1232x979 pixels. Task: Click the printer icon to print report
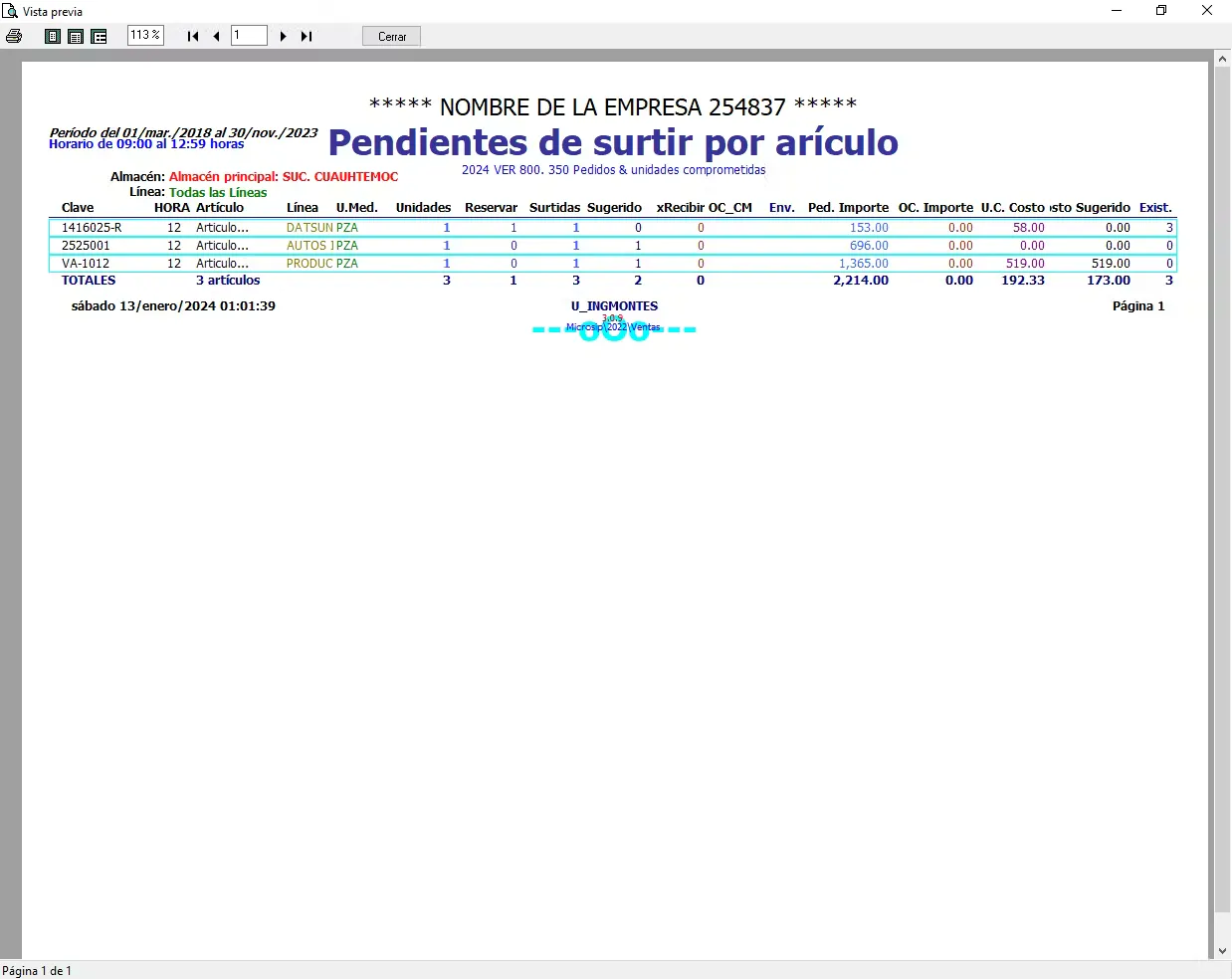14,36
